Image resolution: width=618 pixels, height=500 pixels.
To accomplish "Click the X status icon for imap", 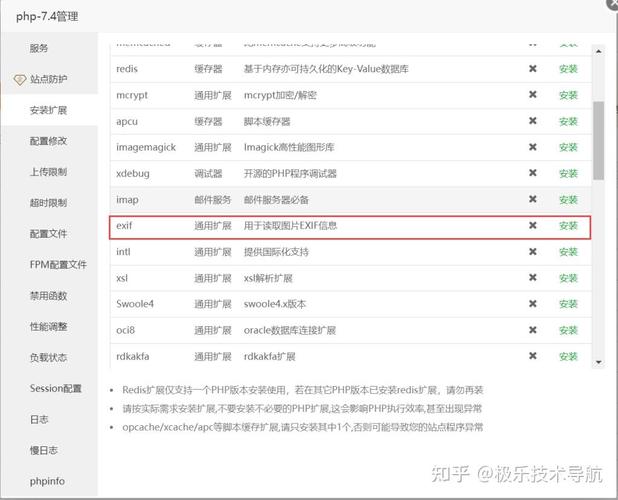I will (x=532, y=199).
